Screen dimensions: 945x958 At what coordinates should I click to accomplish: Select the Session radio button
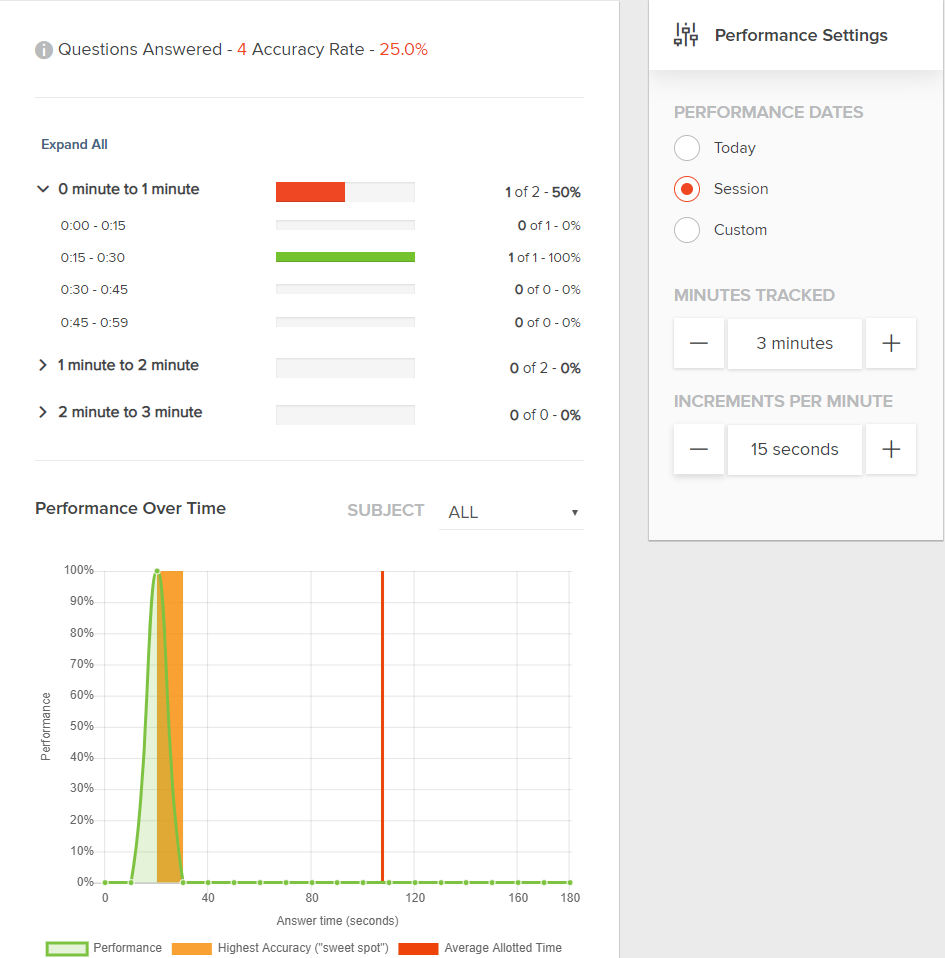pyautogui.click(x=687, y=189)
